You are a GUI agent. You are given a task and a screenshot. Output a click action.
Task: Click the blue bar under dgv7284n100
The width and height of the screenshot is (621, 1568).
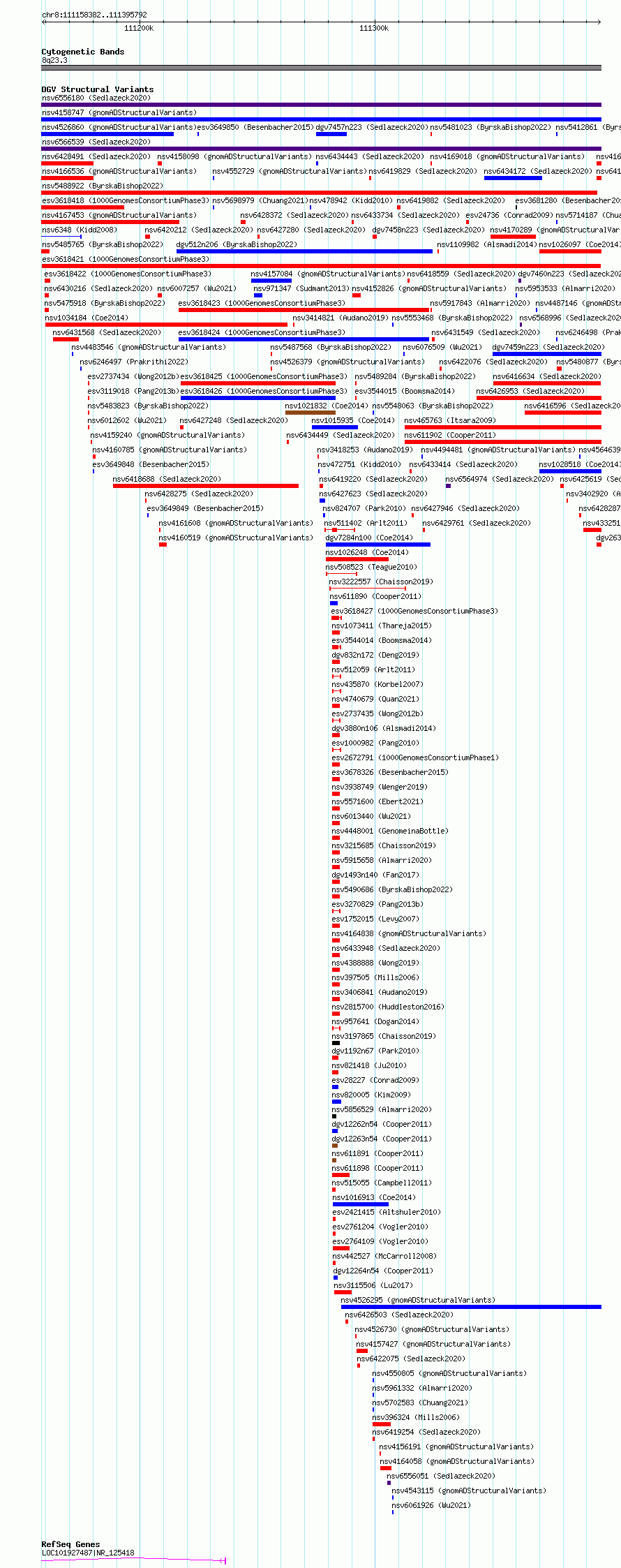[377, 545]
